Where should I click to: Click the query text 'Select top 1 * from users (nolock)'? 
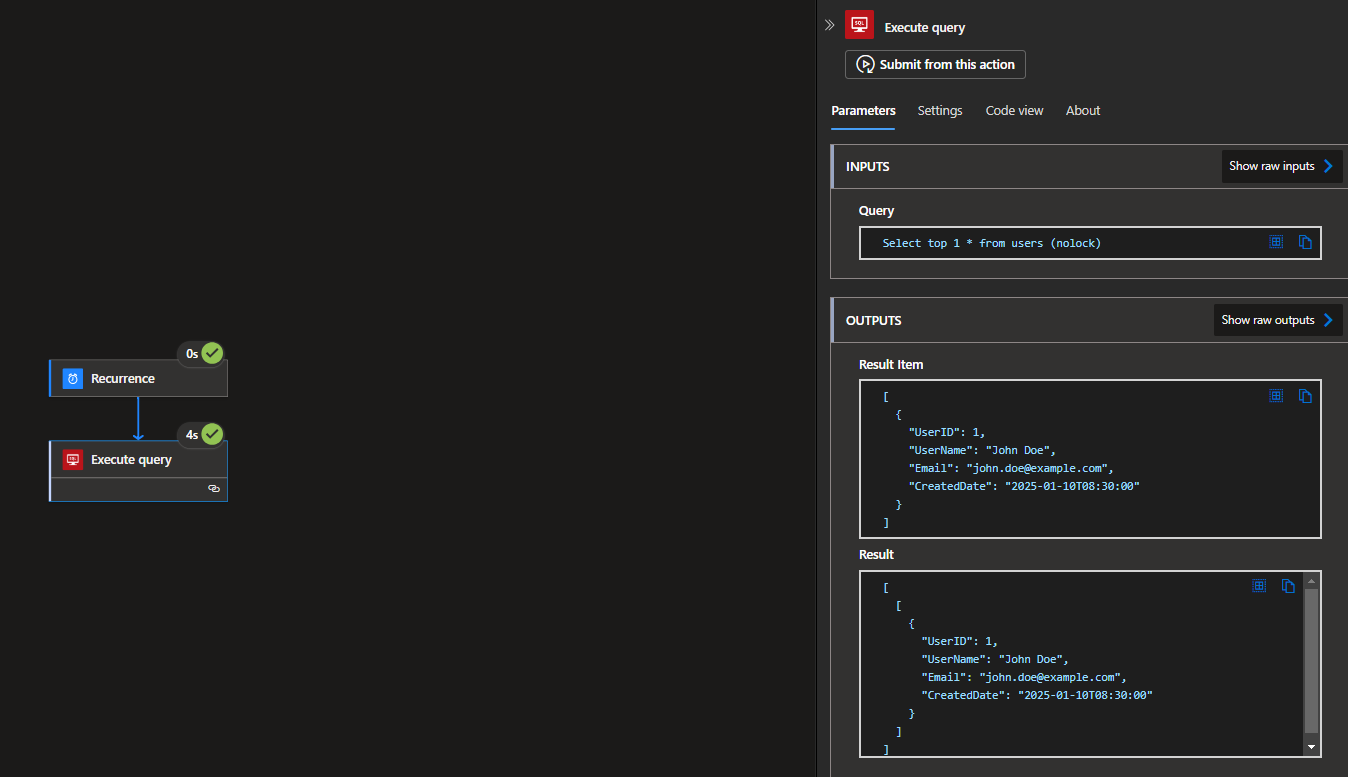pos(992,243)
